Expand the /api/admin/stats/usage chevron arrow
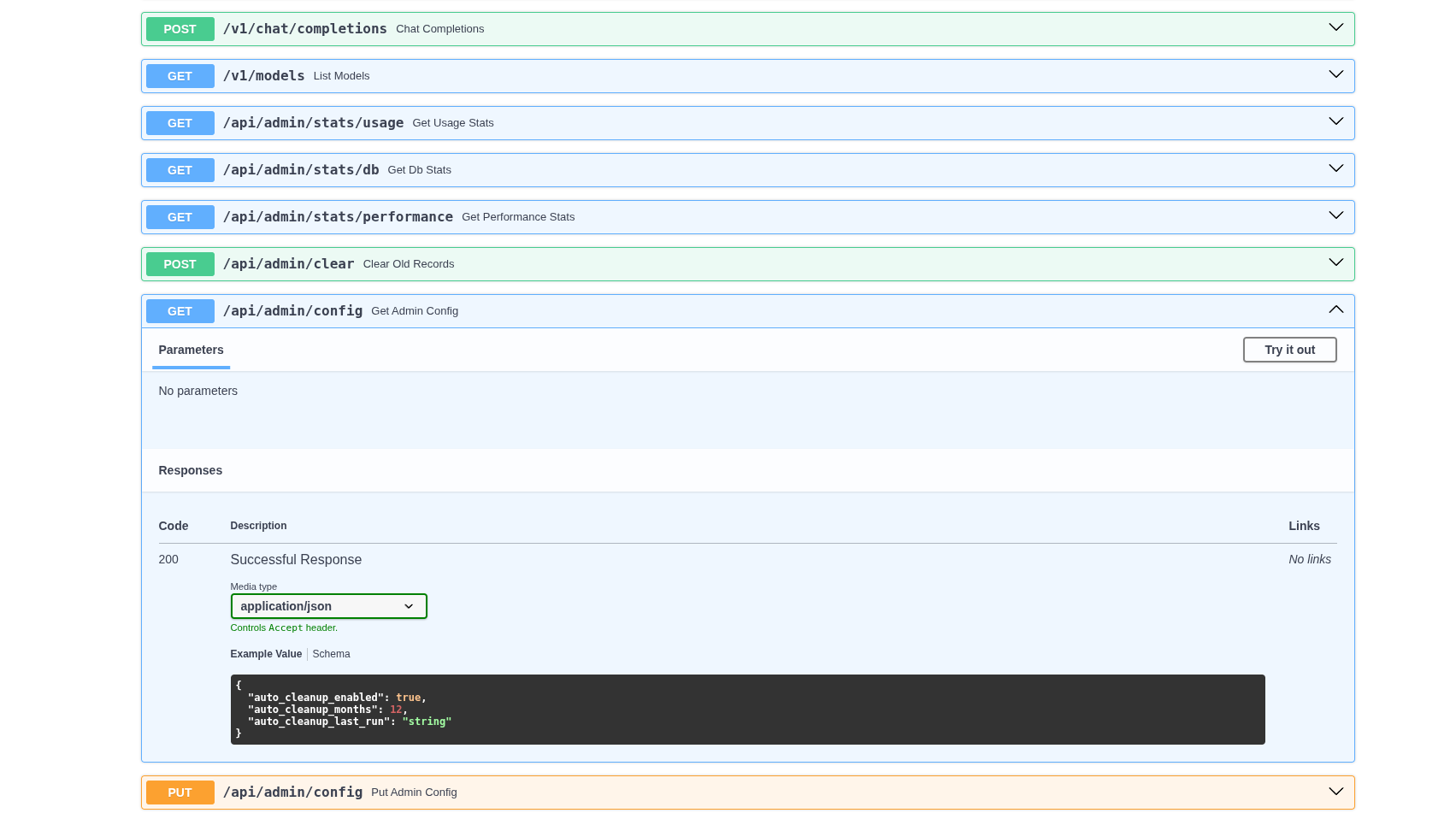 [1335, 122]
